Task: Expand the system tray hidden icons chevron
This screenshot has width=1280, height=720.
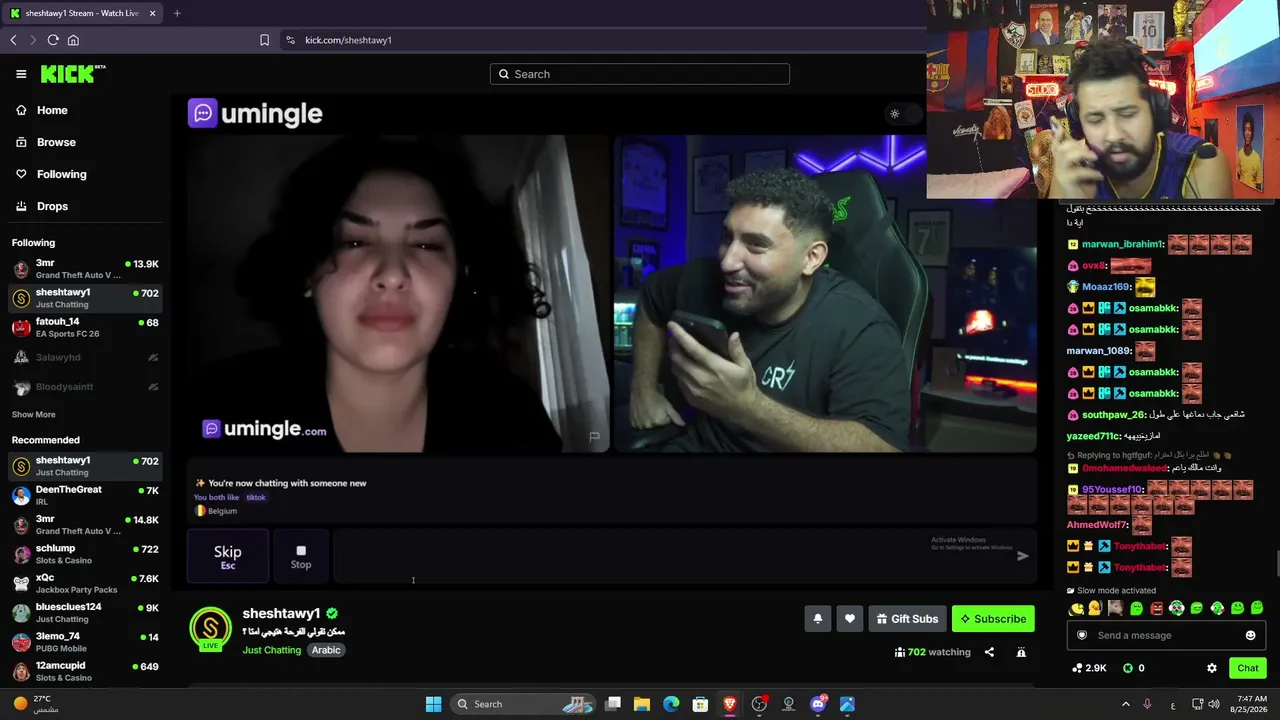Action: pos(1125,704)
